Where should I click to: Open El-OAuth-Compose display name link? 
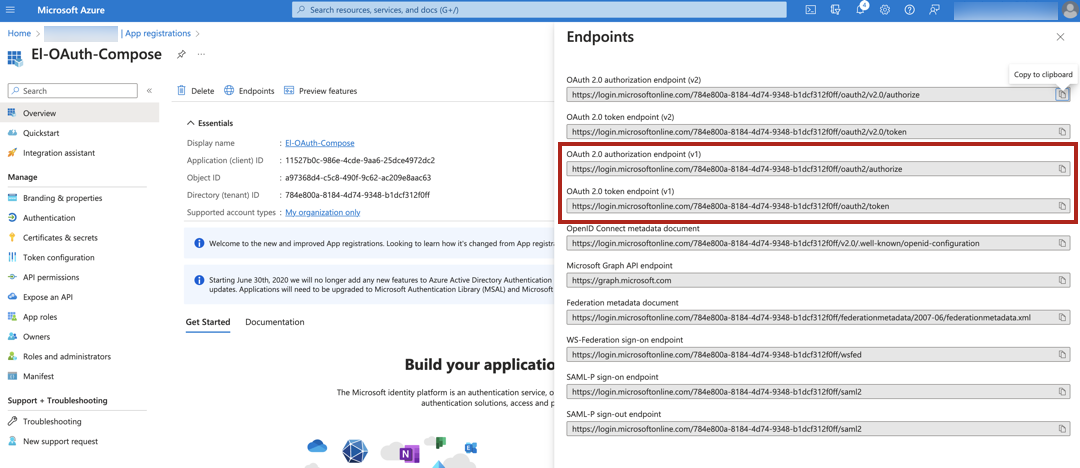(x=320, y=143)
